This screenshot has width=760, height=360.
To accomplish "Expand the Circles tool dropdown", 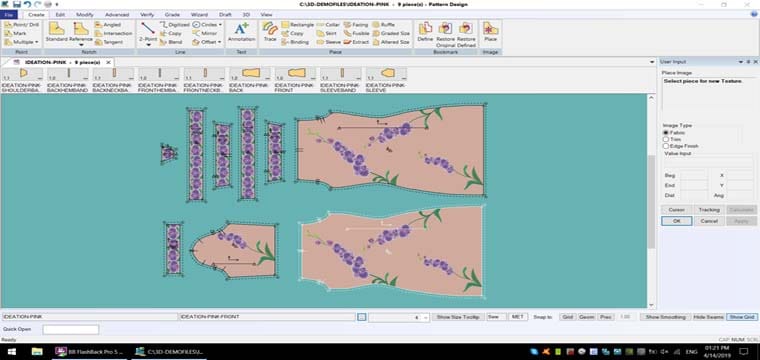I will [x=221, y=25].
